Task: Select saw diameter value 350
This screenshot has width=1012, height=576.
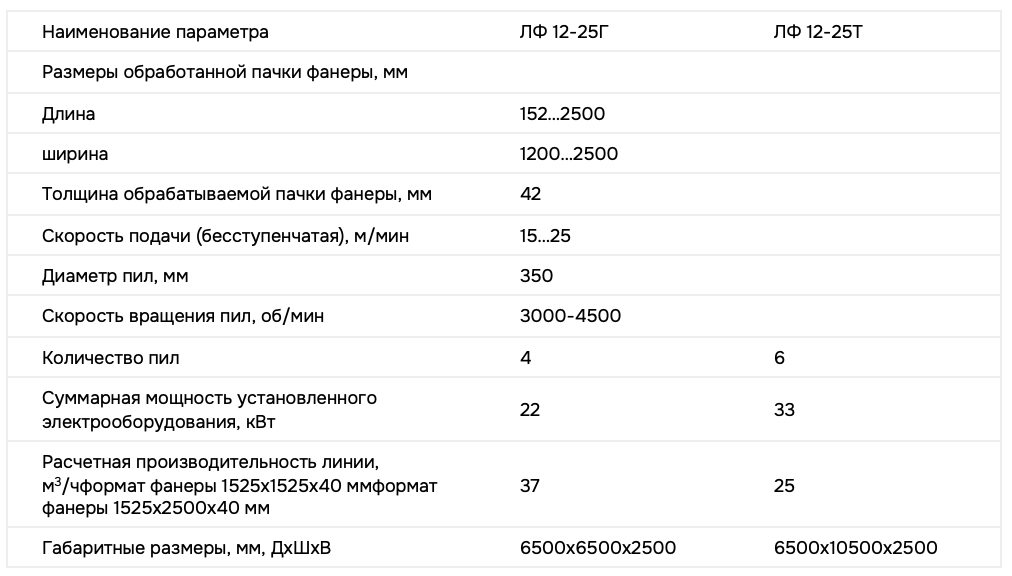Action: (536, 276)
